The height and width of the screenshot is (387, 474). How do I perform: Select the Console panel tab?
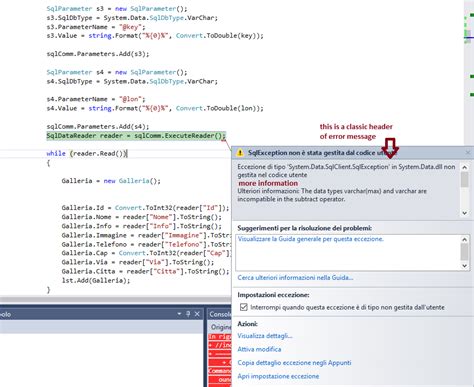(219, 314)
